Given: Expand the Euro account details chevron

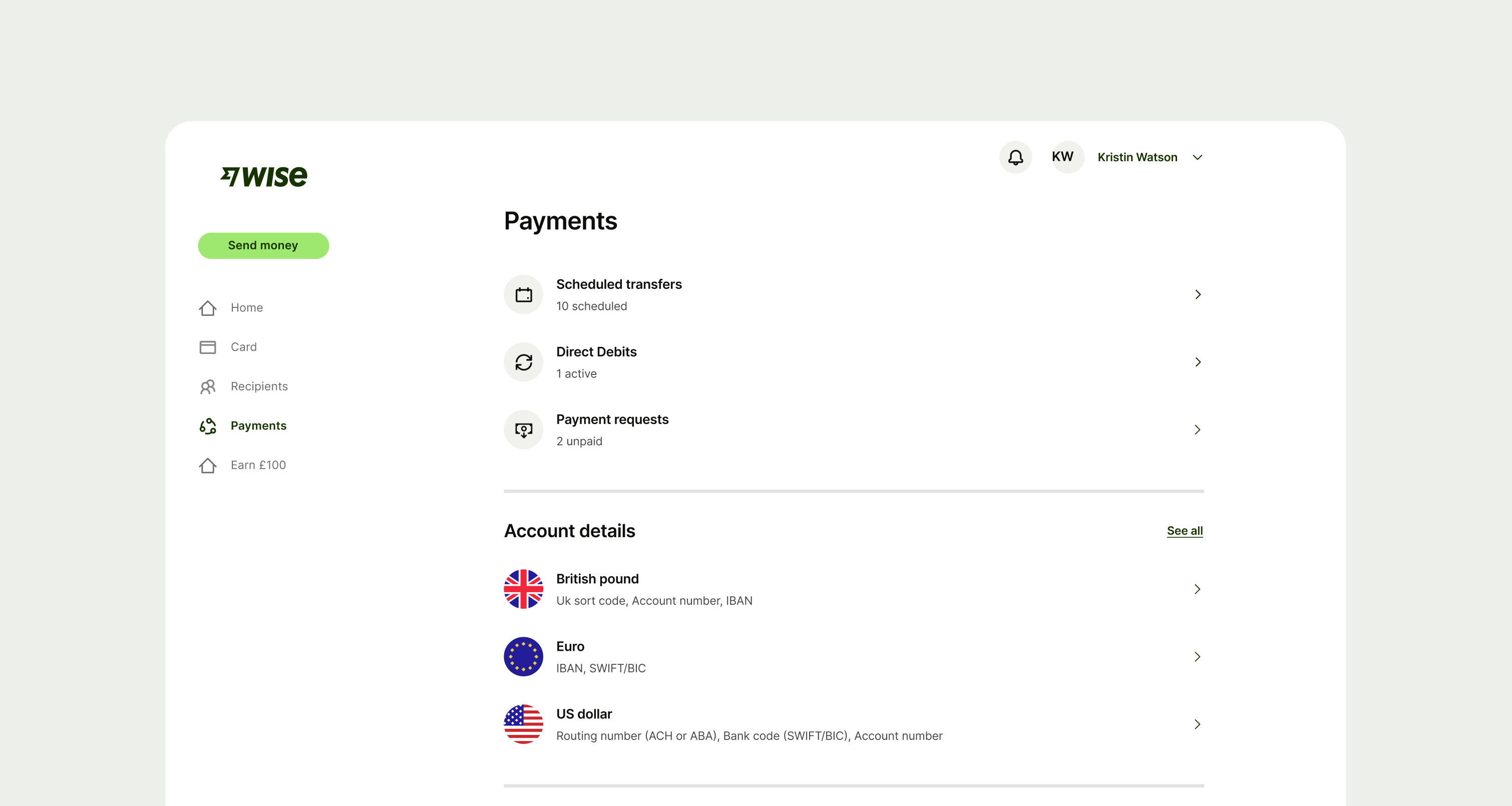Looking at the screenshot, I should [1198, 657].
